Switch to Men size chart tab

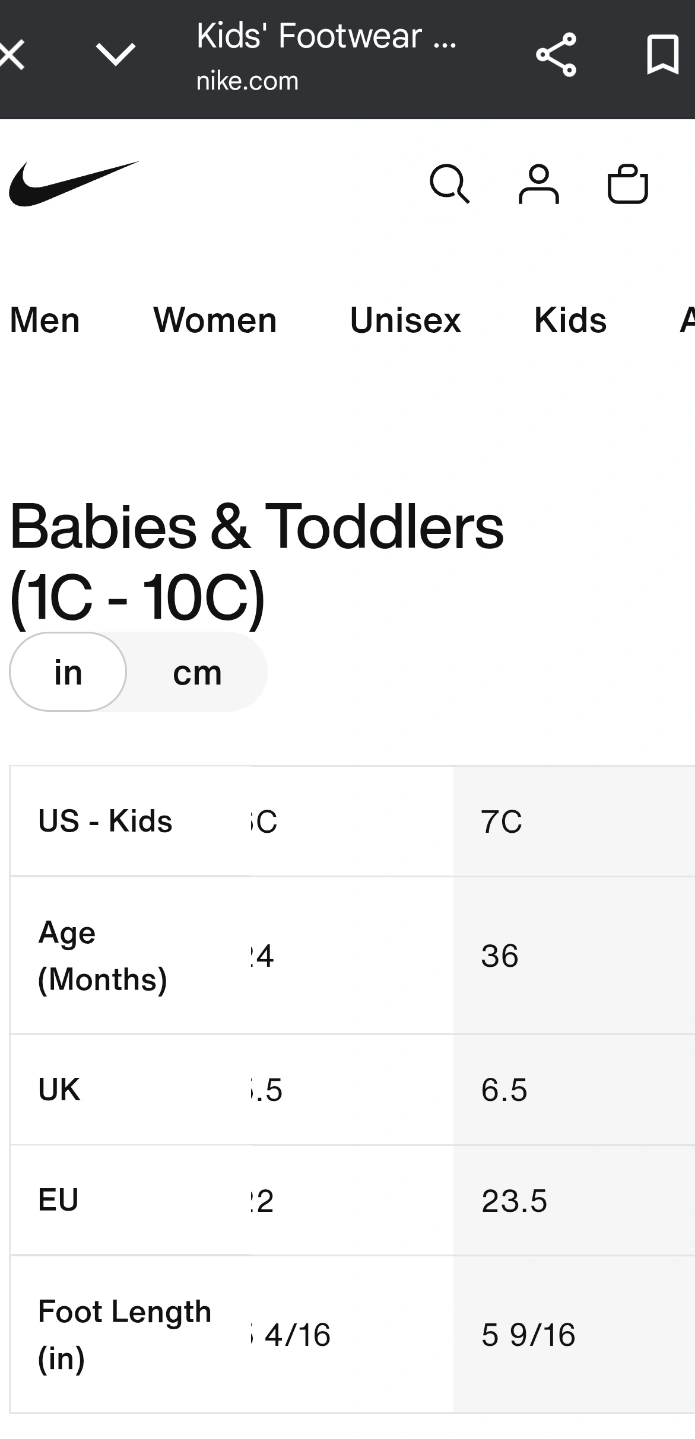(x=45, y=320)
